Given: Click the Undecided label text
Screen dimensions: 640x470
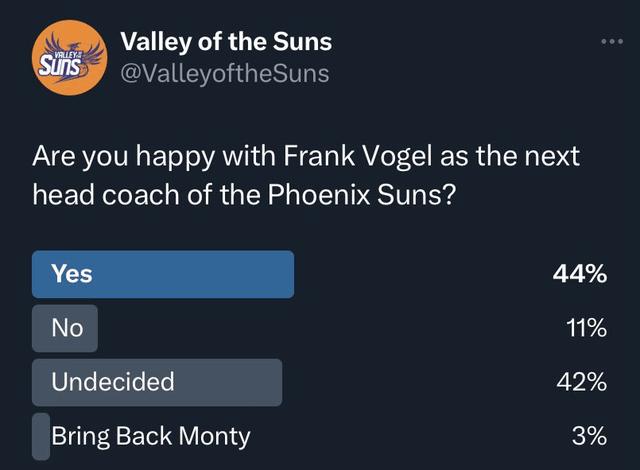Looking at the screenshot, I should point(113,382).
